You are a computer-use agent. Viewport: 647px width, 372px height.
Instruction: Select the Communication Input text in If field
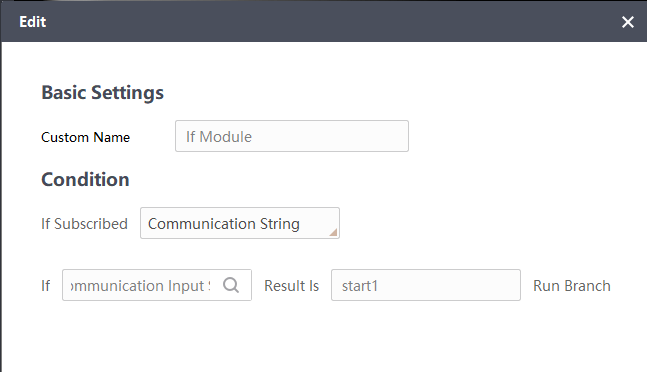point(140,285)
